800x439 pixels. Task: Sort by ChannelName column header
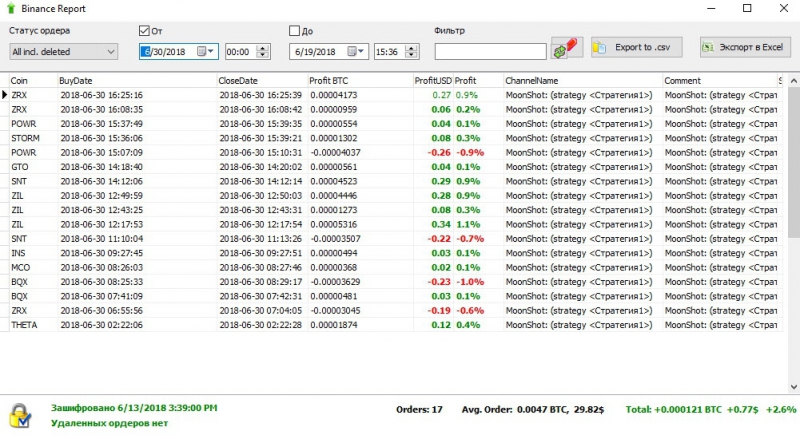tap(582, 81)
